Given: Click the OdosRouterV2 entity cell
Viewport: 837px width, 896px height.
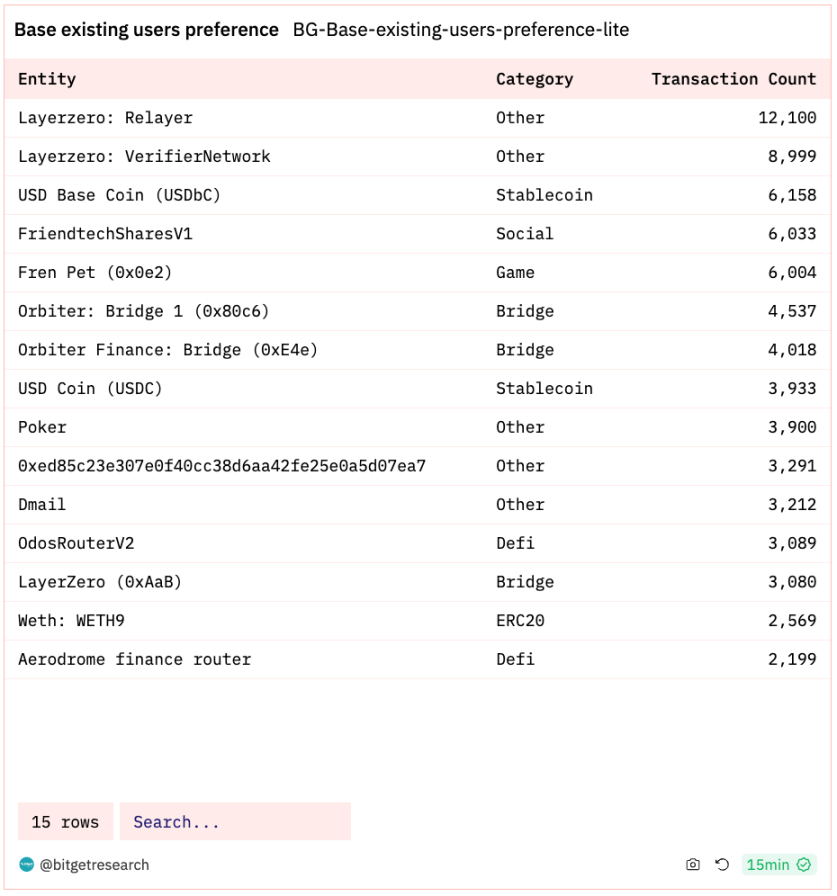Looking at the screenshot, I should point(76,543).
